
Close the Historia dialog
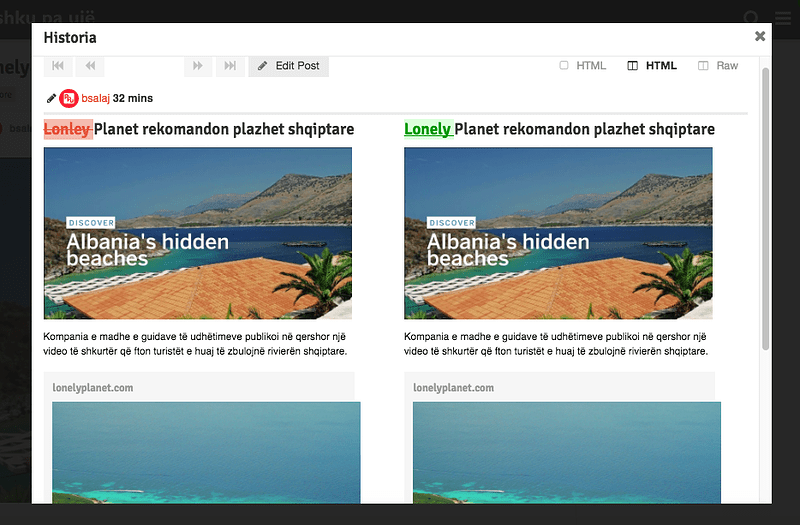(760, 36)
